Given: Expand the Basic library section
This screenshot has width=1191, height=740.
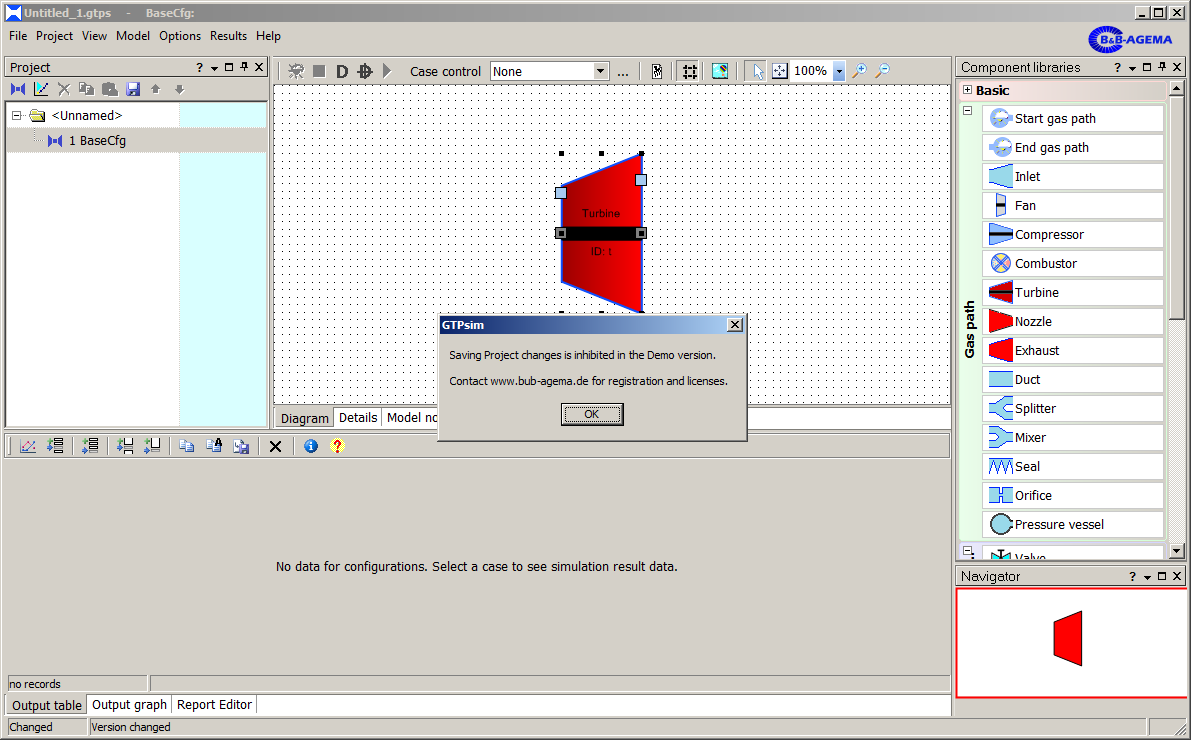Looking at the screenshot, I should pos(968,90).
